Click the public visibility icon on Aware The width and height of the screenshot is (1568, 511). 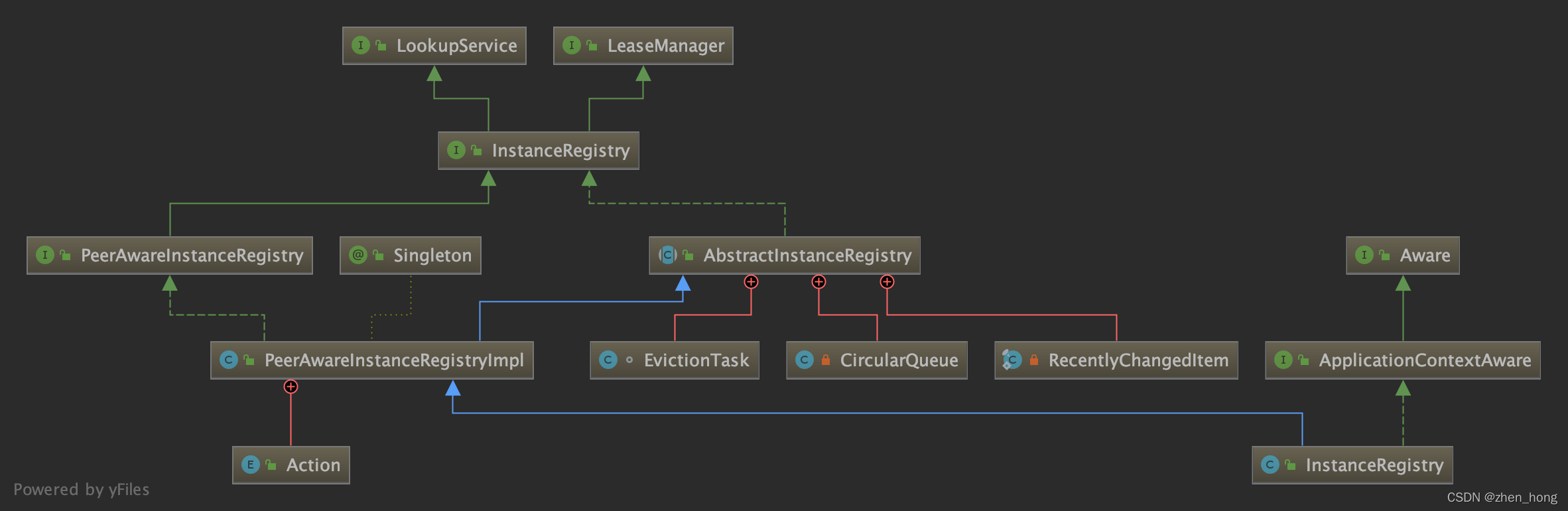pos(1384,255)
